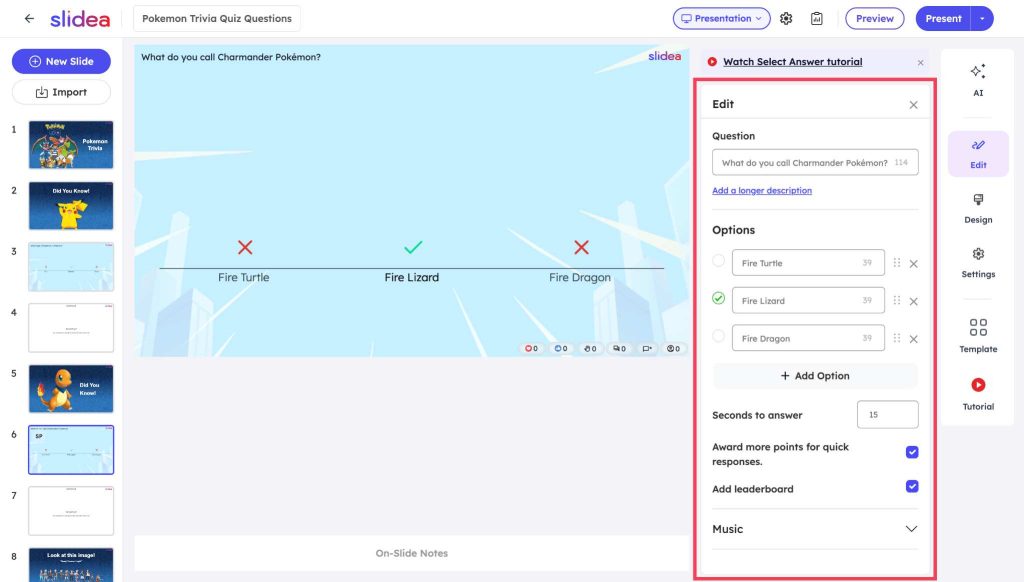Mark Fire Turtle as correct answer

718,261
